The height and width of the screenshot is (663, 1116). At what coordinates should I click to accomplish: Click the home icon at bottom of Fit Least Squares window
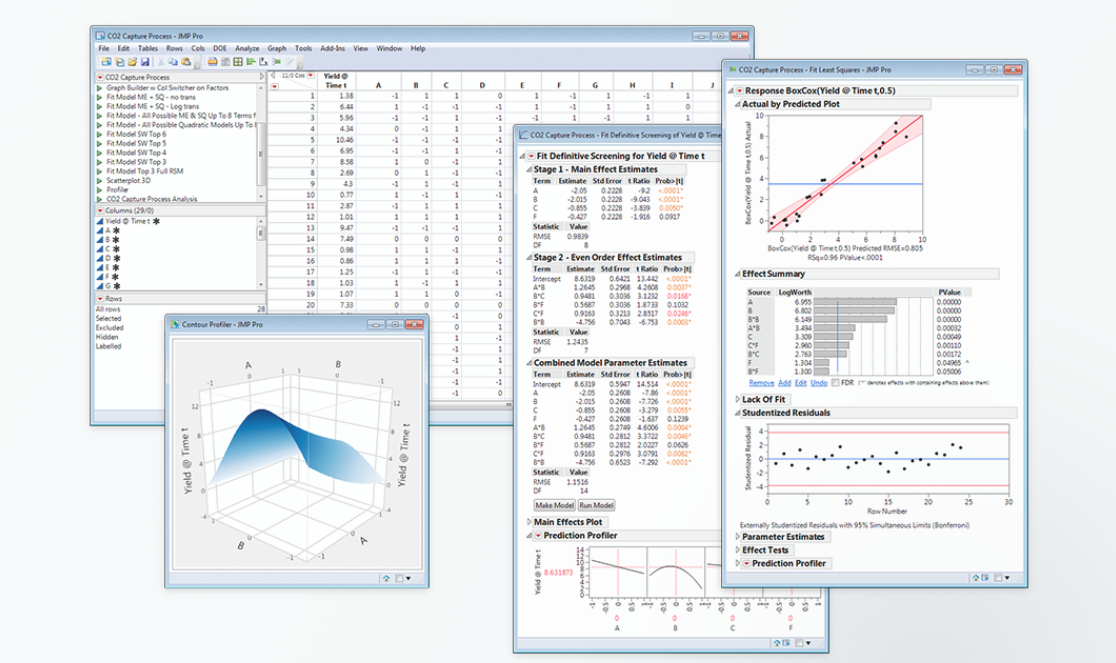pyautogui.click(x=976, y=577)
